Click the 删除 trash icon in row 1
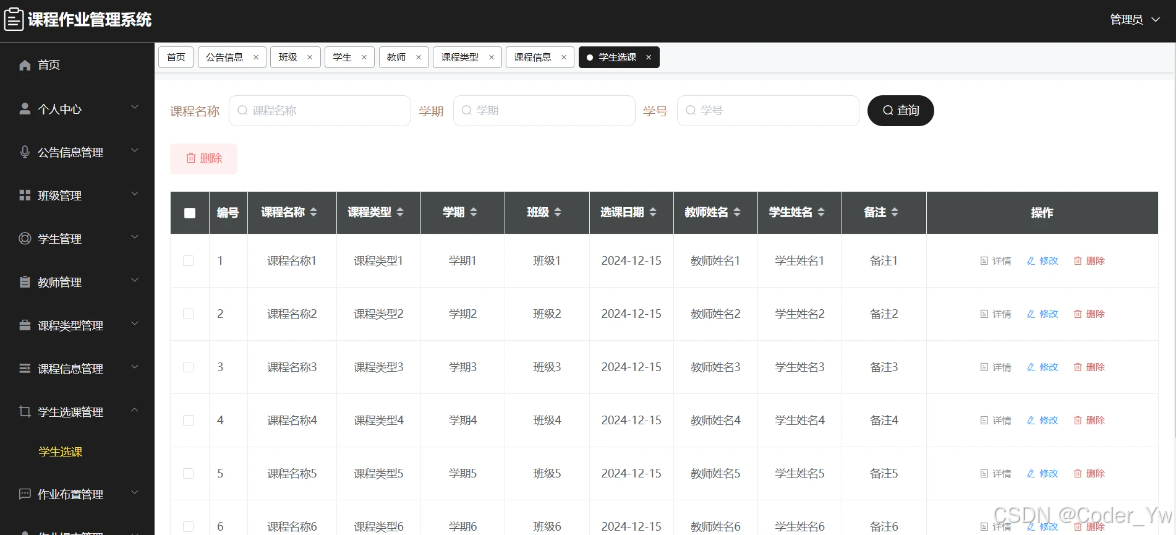Screen dimensions: 1176x535 coord(1078,261)
